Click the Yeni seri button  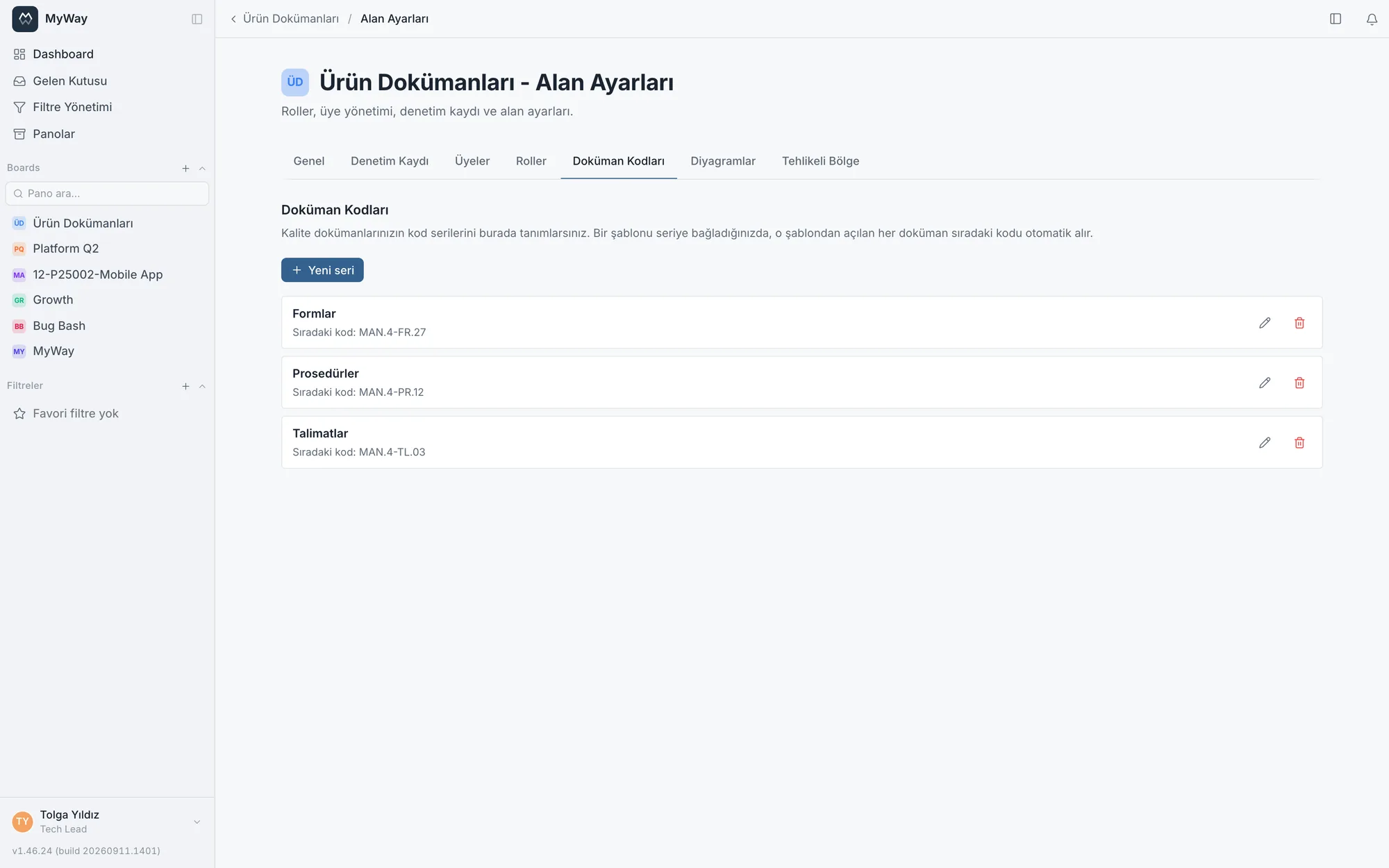point(322,270)
